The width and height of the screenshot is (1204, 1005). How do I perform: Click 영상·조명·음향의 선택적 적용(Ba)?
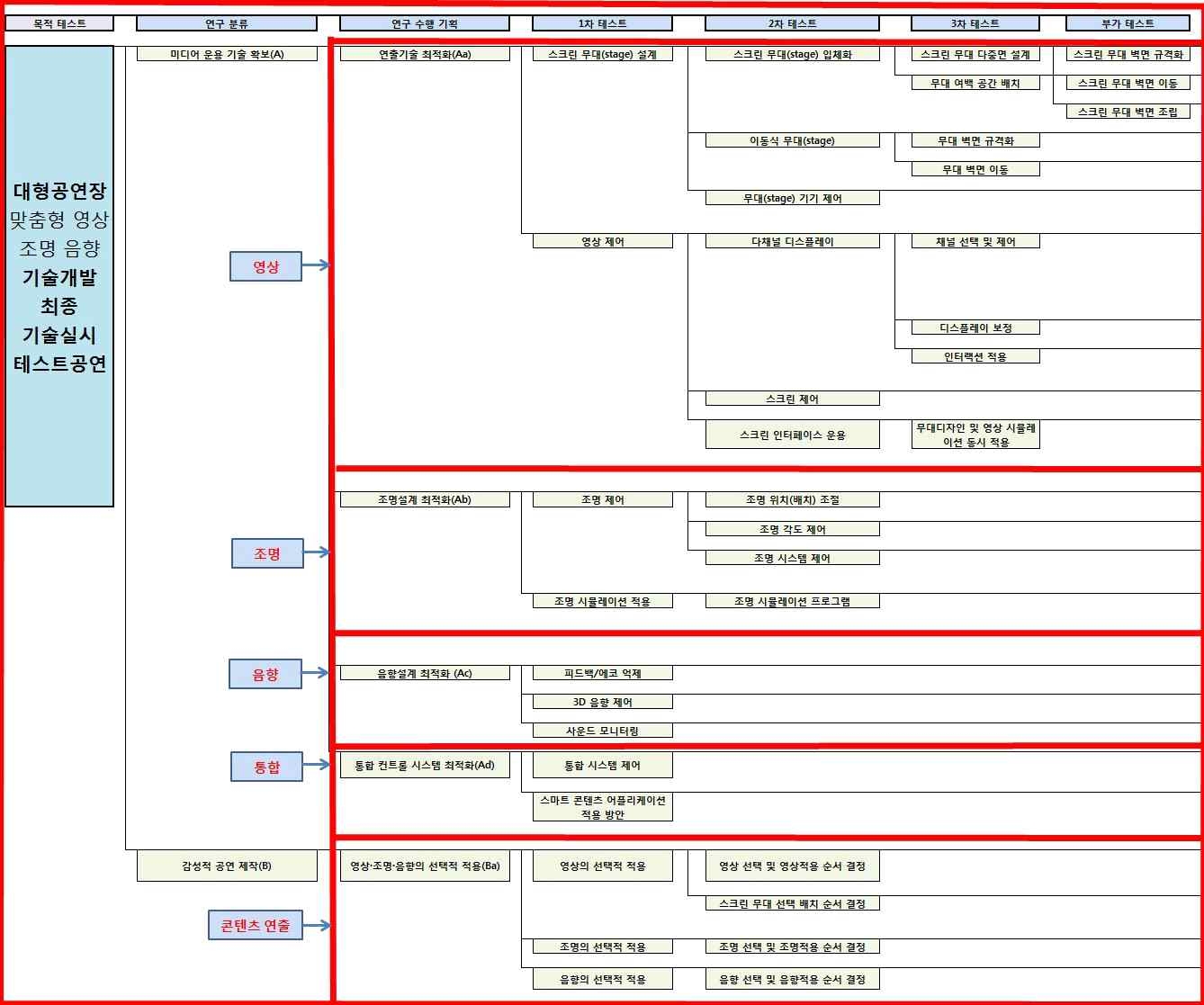click(x=425, y=866)
